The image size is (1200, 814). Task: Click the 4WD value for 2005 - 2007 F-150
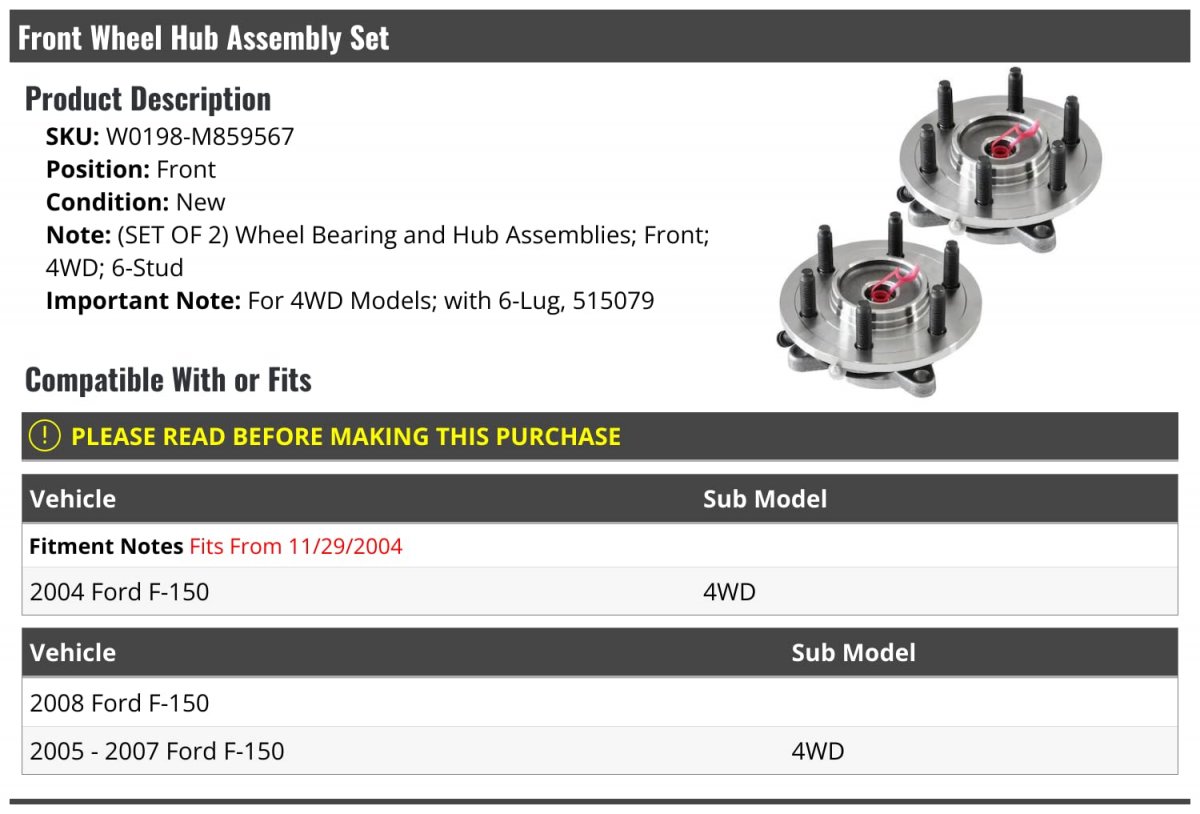point(818,751)
